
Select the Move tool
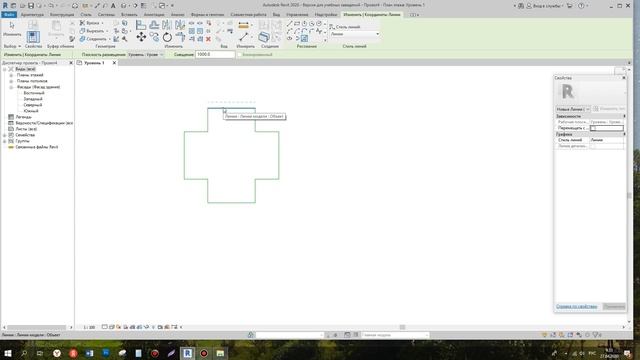141,37
